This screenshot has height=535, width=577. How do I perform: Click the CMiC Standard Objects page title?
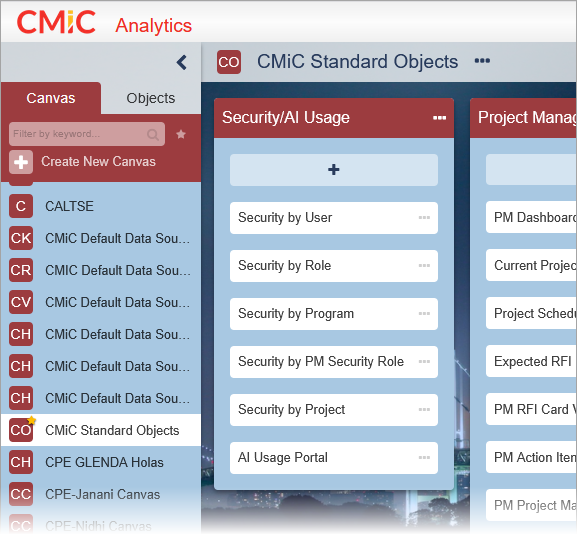[357, 61]
